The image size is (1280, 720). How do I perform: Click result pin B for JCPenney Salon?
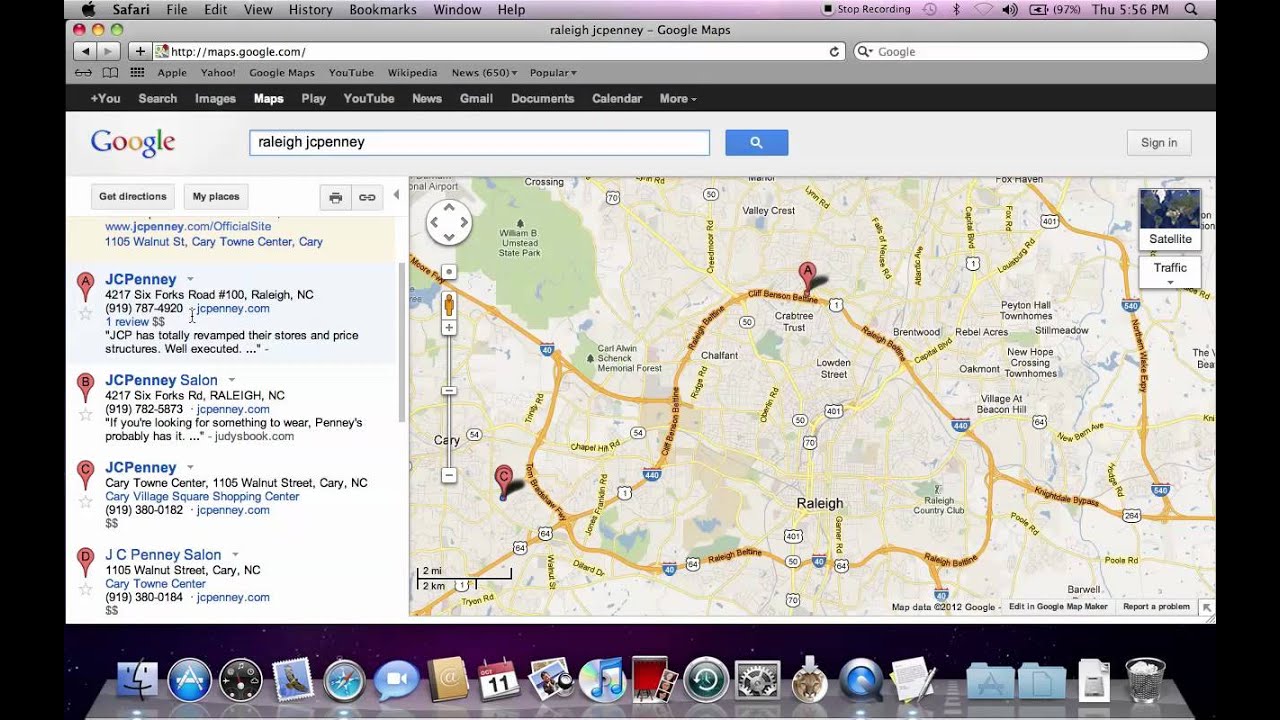tap(86, 387)
